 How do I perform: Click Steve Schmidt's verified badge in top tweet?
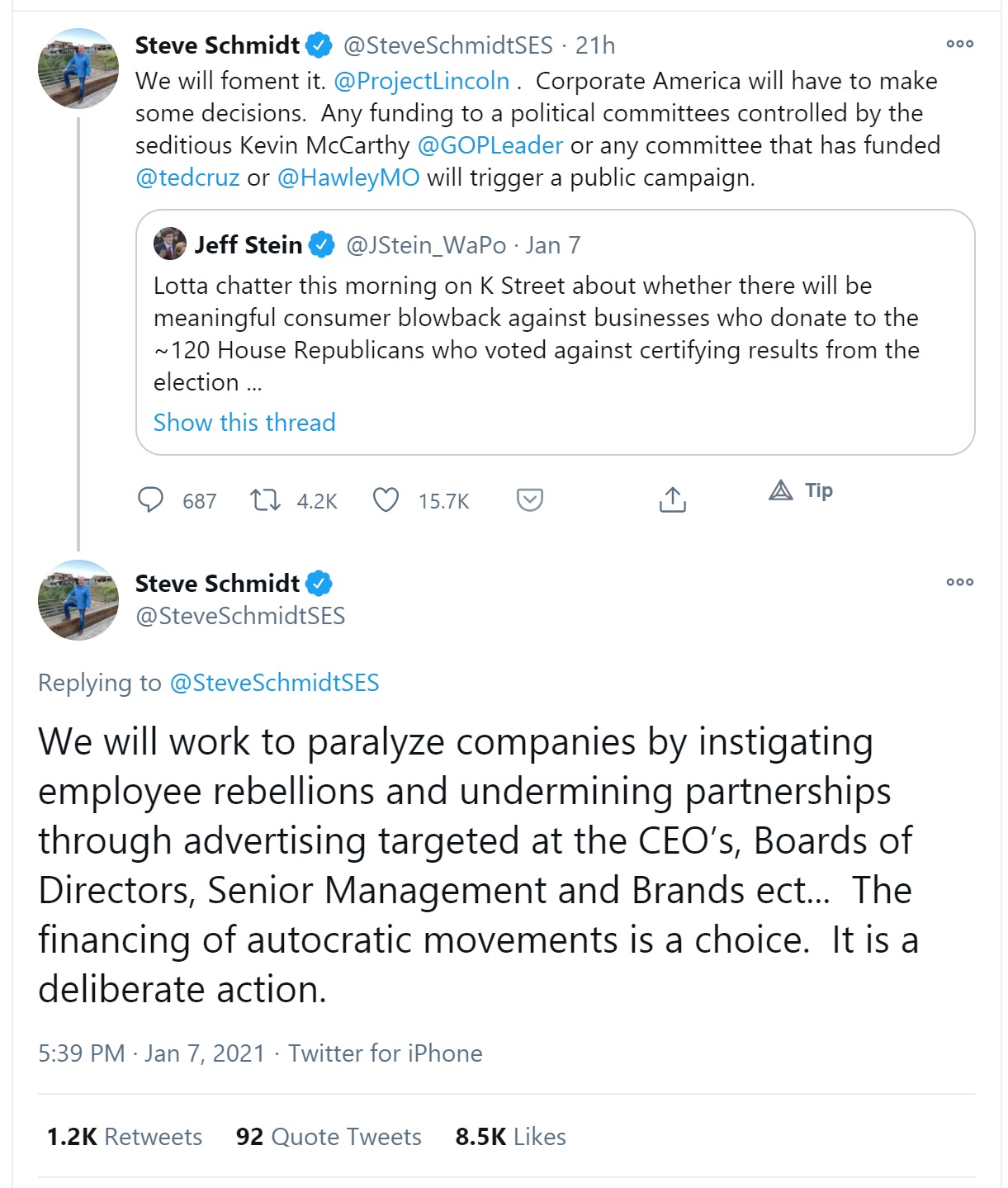319,45
